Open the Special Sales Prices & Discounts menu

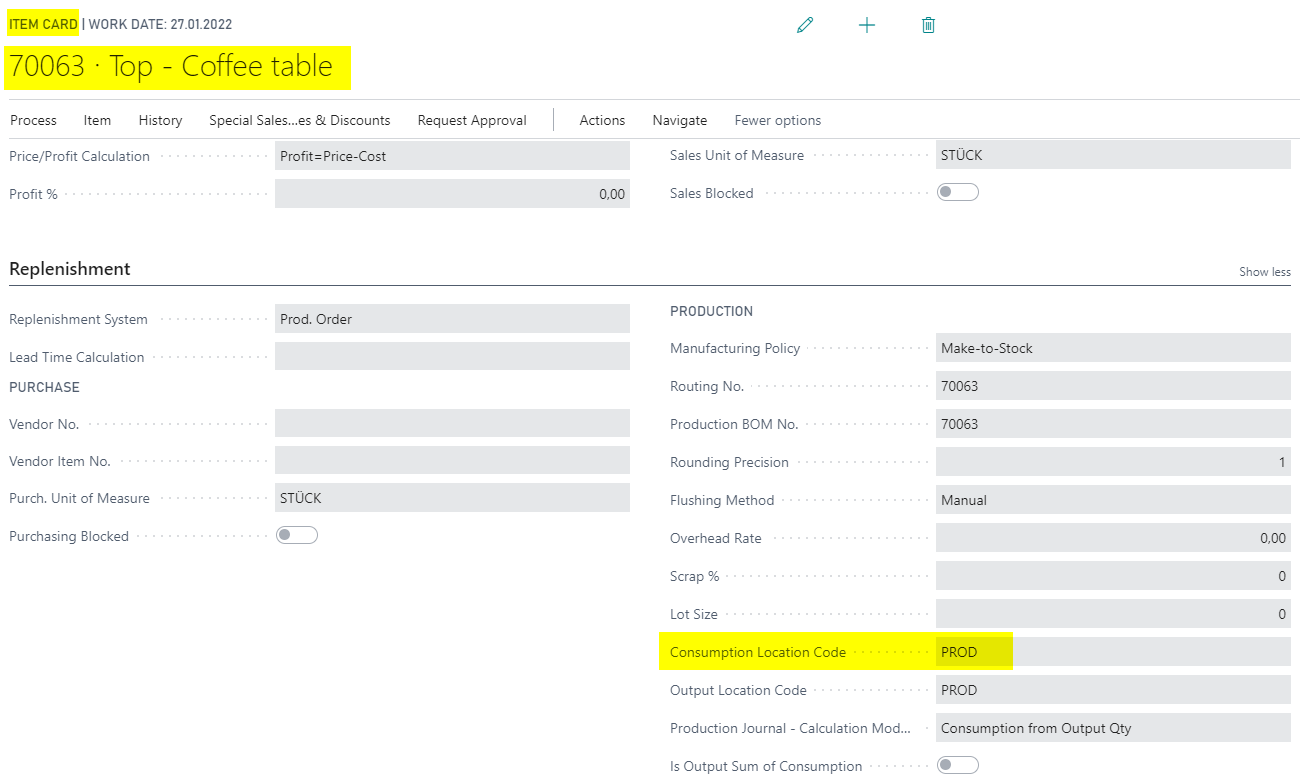[x=299, y=120]
